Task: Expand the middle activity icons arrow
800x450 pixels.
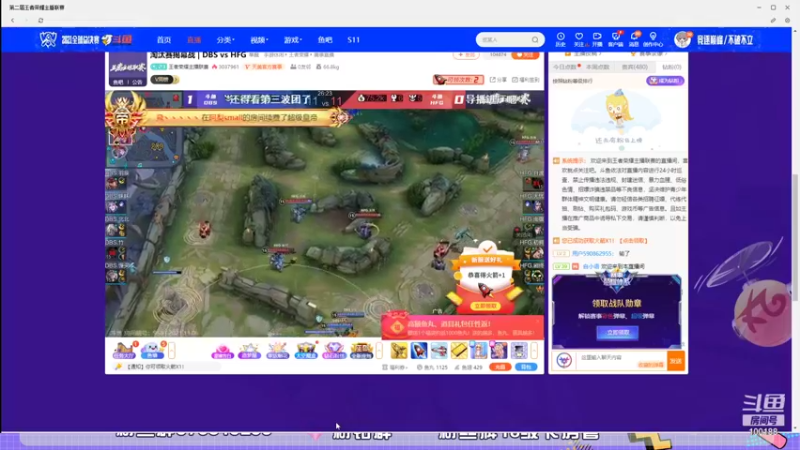Action: tap(379, 351)
